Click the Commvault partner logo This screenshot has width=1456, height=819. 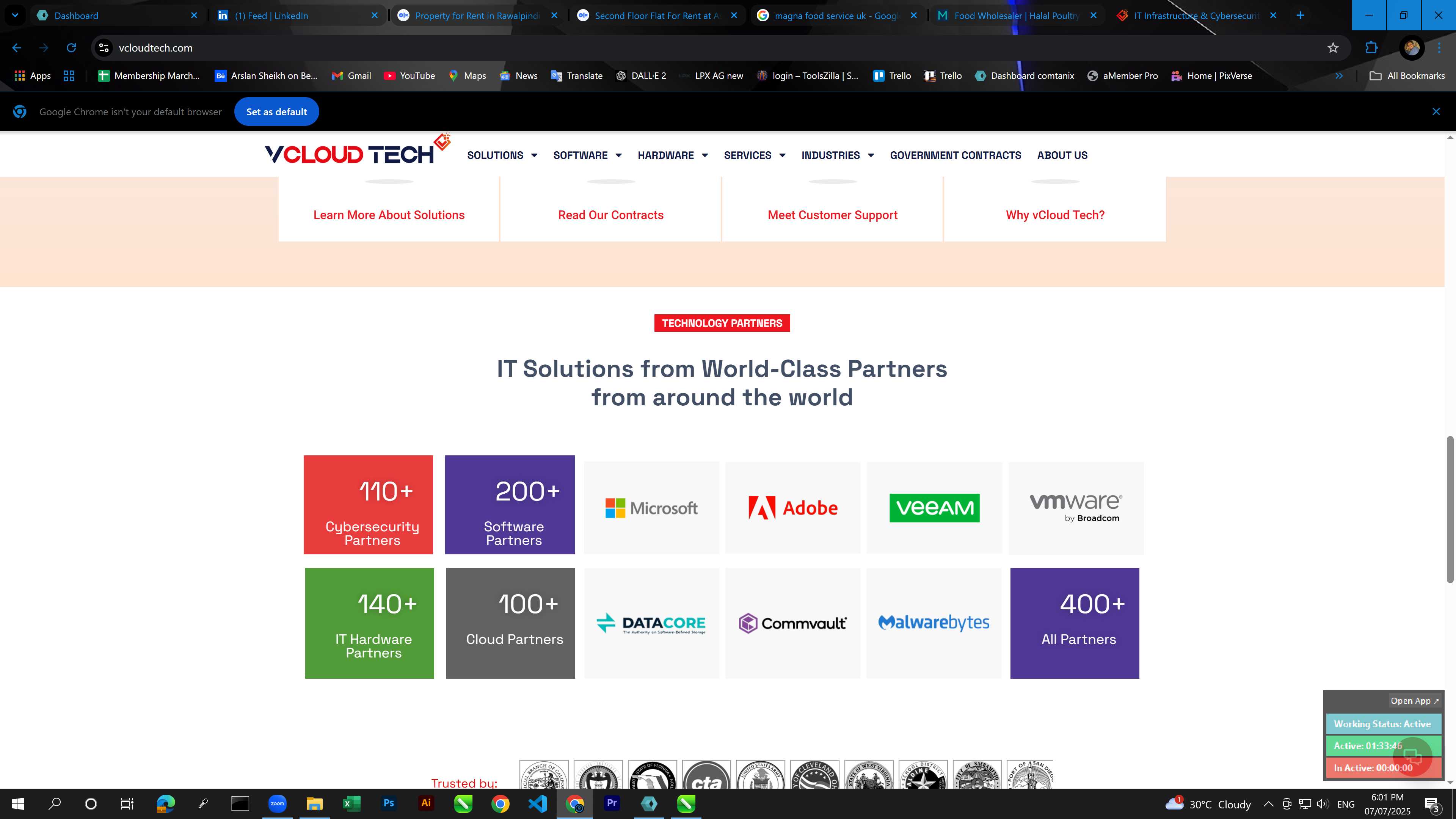(792, 623)
